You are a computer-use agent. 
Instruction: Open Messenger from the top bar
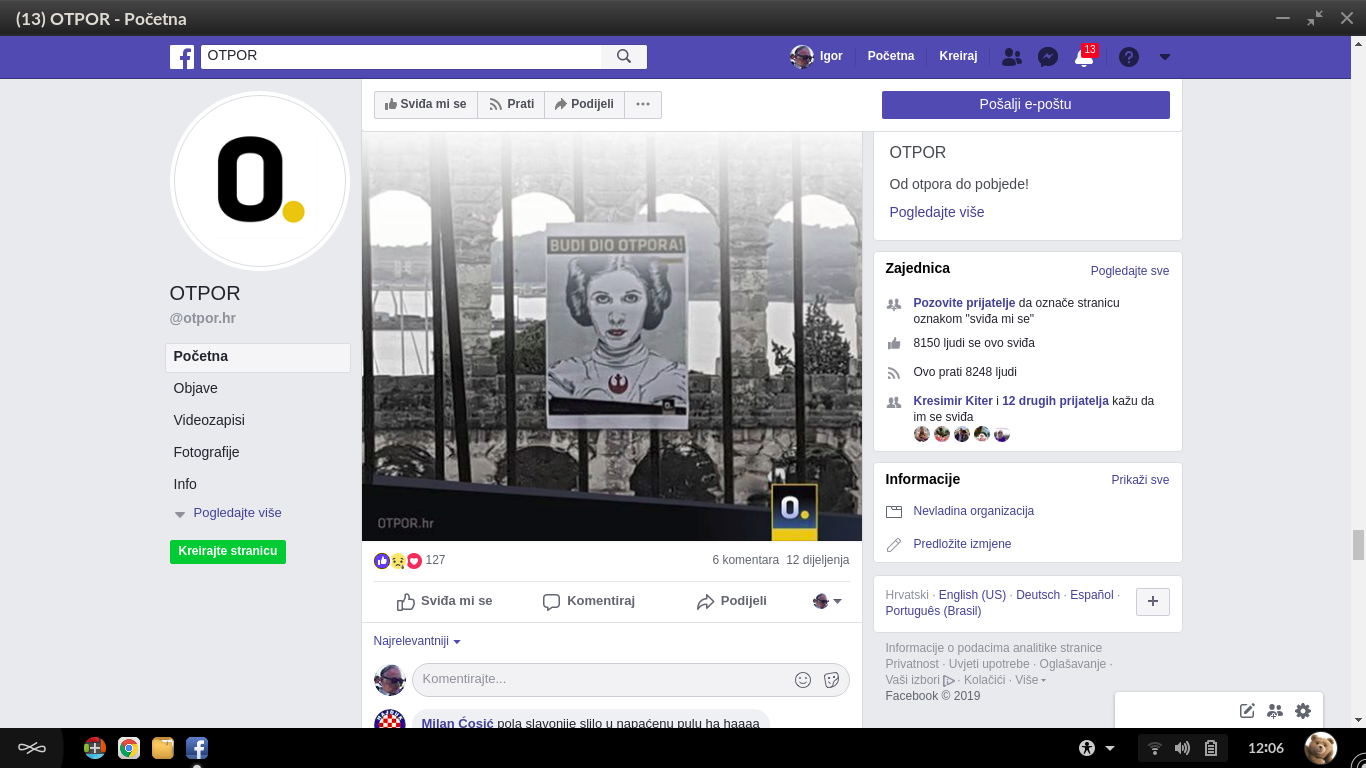(x=1047, y=57)
